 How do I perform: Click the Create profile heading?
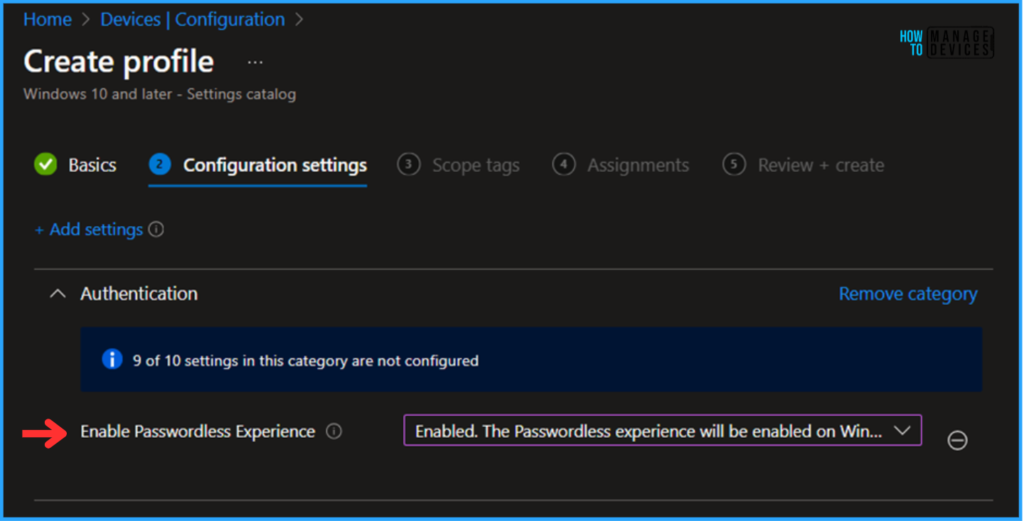tap(119, 62)
